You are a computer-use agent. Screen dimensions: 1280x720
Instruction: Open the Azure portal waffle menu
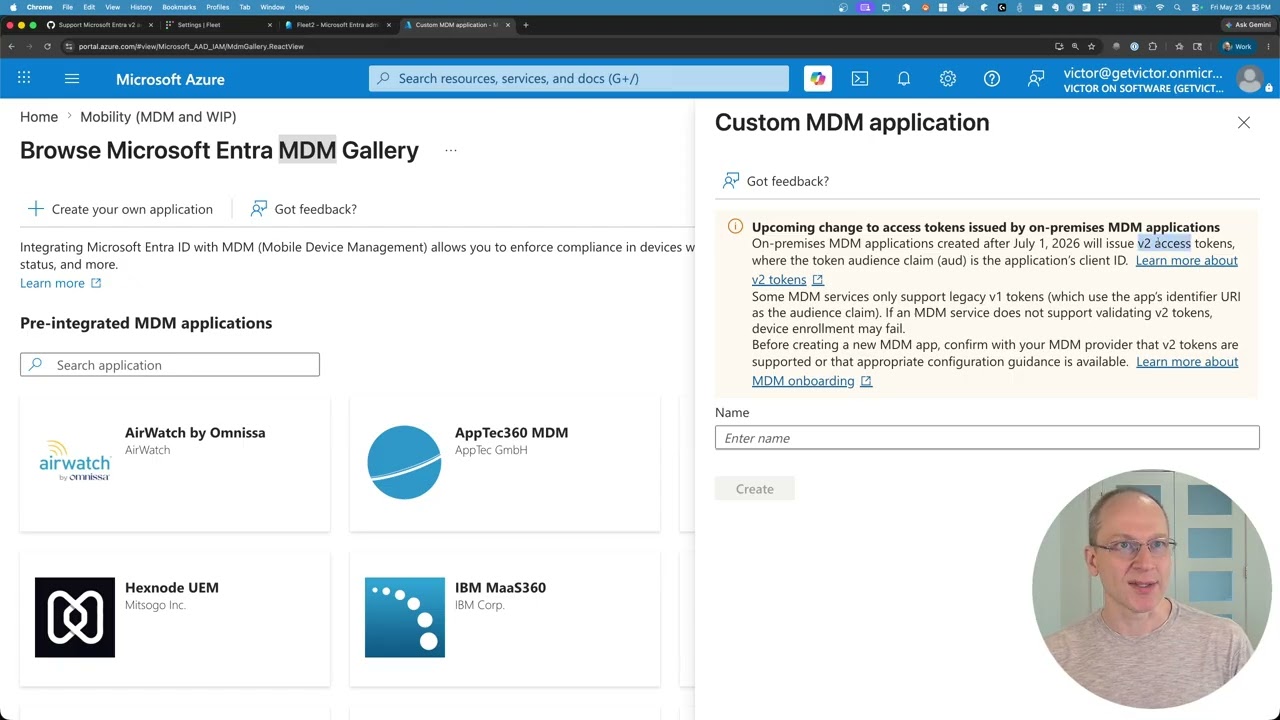[x=24, y=78]
